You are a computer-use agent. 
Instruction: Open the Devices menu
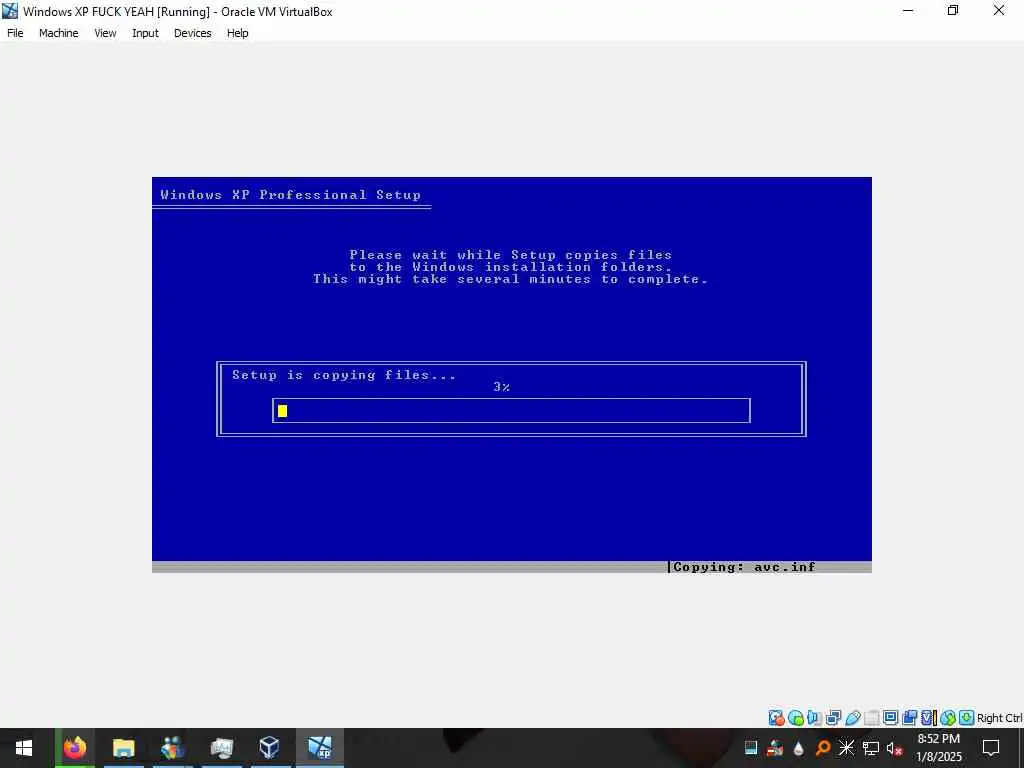click(192, 33)
